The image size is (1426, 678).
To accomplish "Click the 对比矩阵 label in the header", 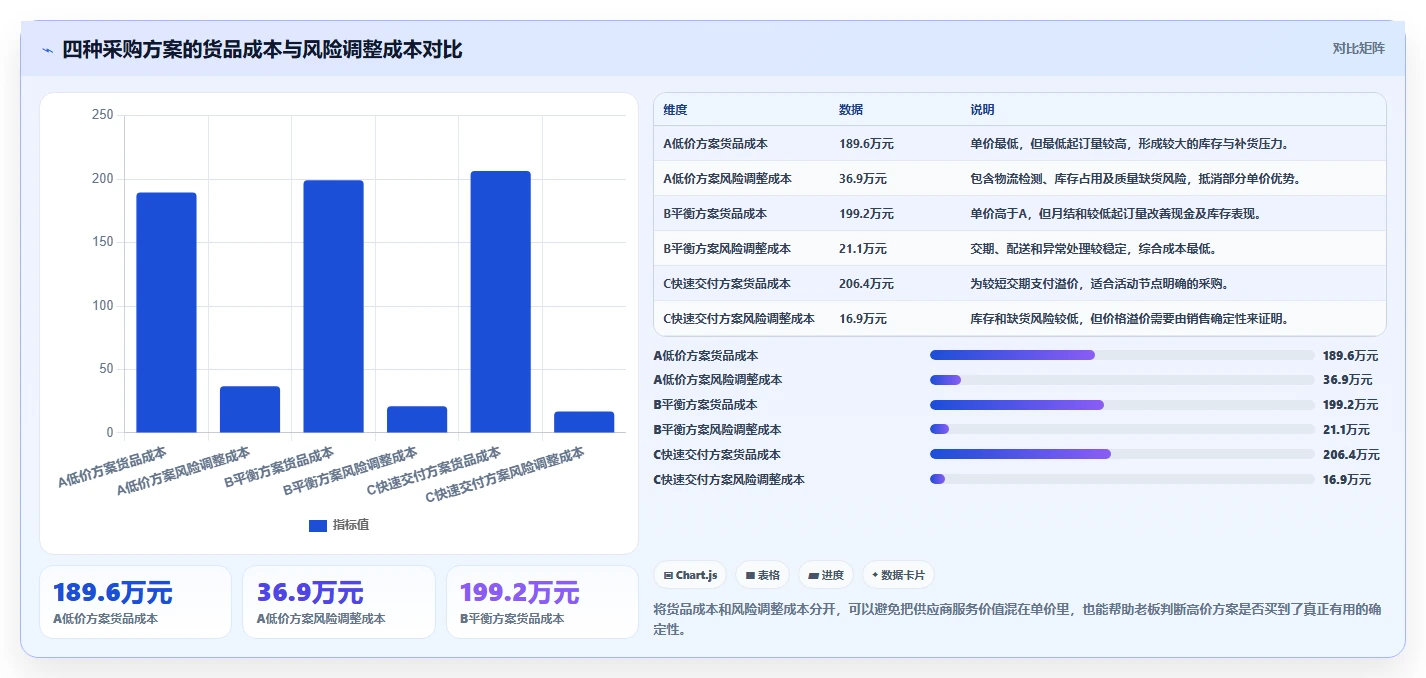I will click(1359, 49).
